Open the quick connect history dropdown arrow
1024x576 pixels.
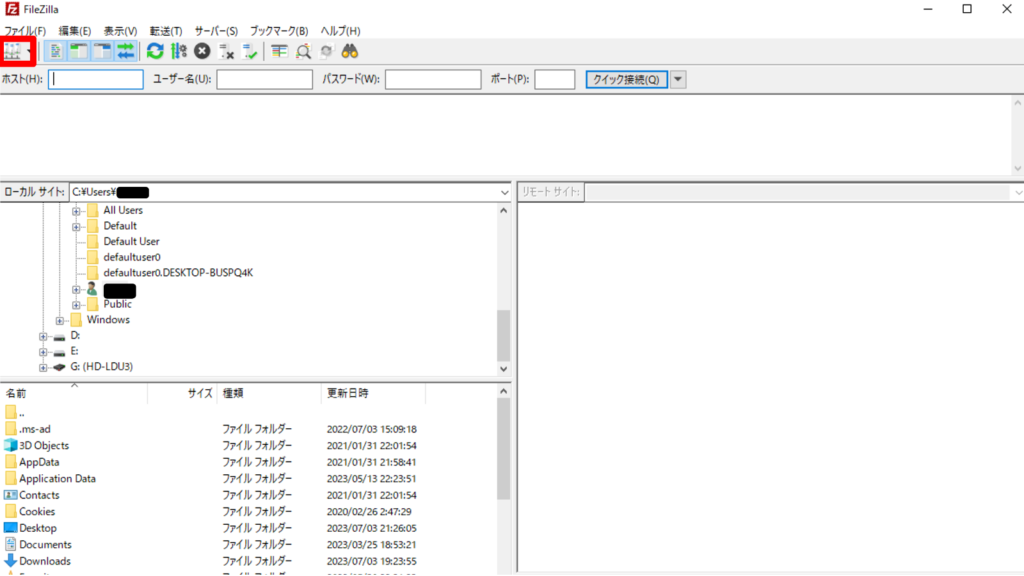click(x=678, y=79)
